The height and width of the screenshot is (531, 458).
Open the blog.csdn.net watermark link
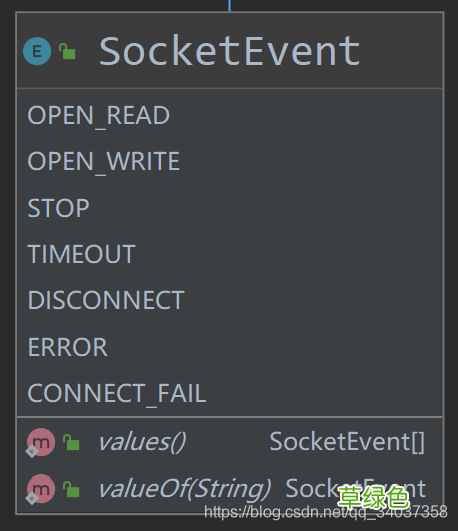[x=326, y=512]
